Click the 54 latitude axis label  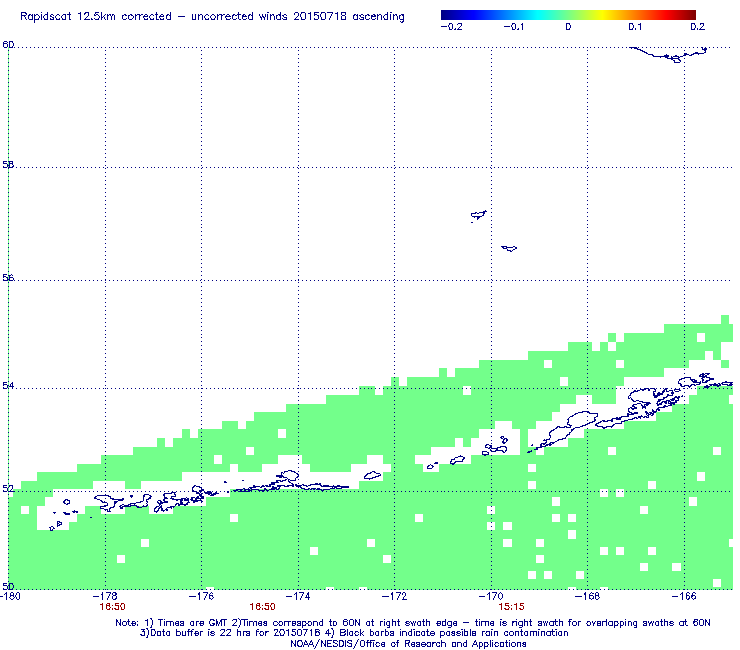tap(8, 386)
